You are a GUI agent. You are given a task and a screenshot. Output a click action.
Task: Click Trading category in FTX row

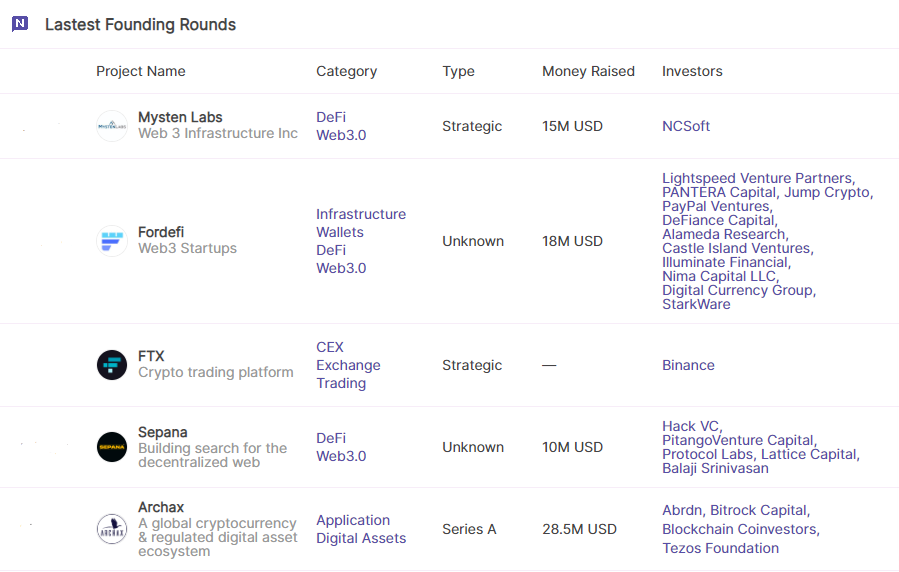click(341, 383)
